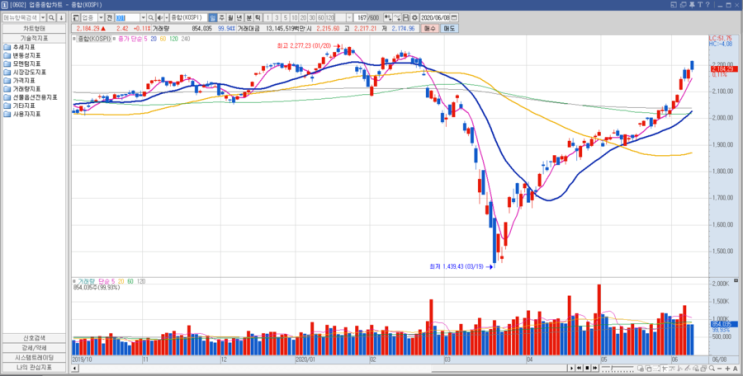Select the 월 monthly period button
743x376 pixels.
tap(230, 18)
